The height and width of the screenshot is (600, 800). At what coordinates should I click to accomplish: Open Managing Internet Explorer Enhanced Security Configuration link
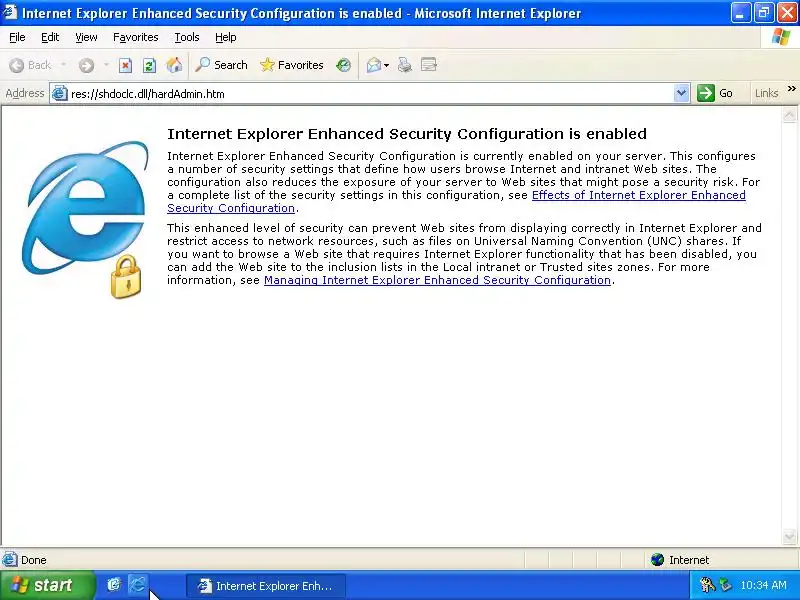click(x=437, y=280)
